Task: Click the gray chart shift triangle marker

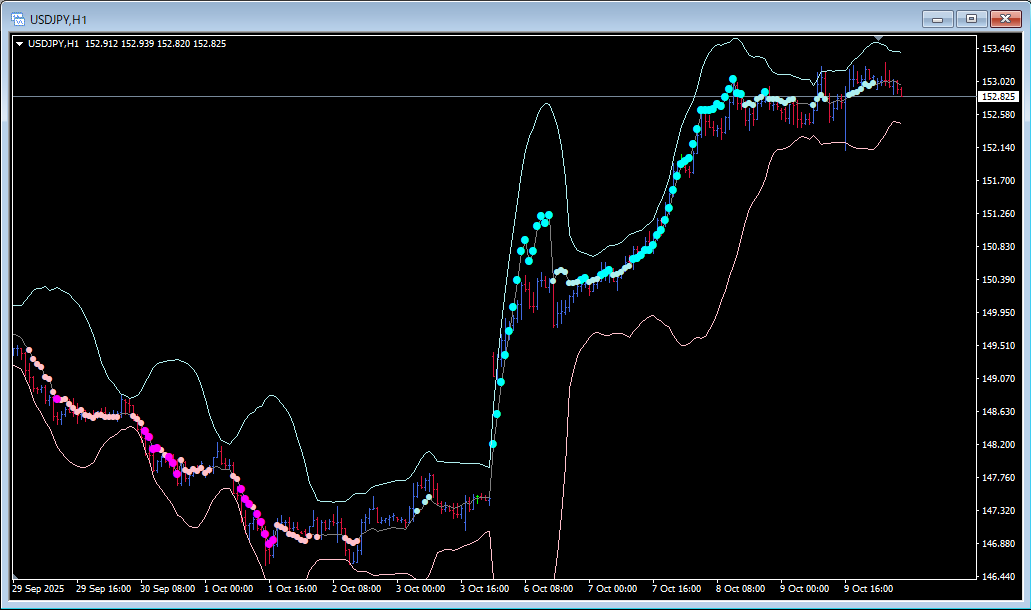Action: click(879, 39)
